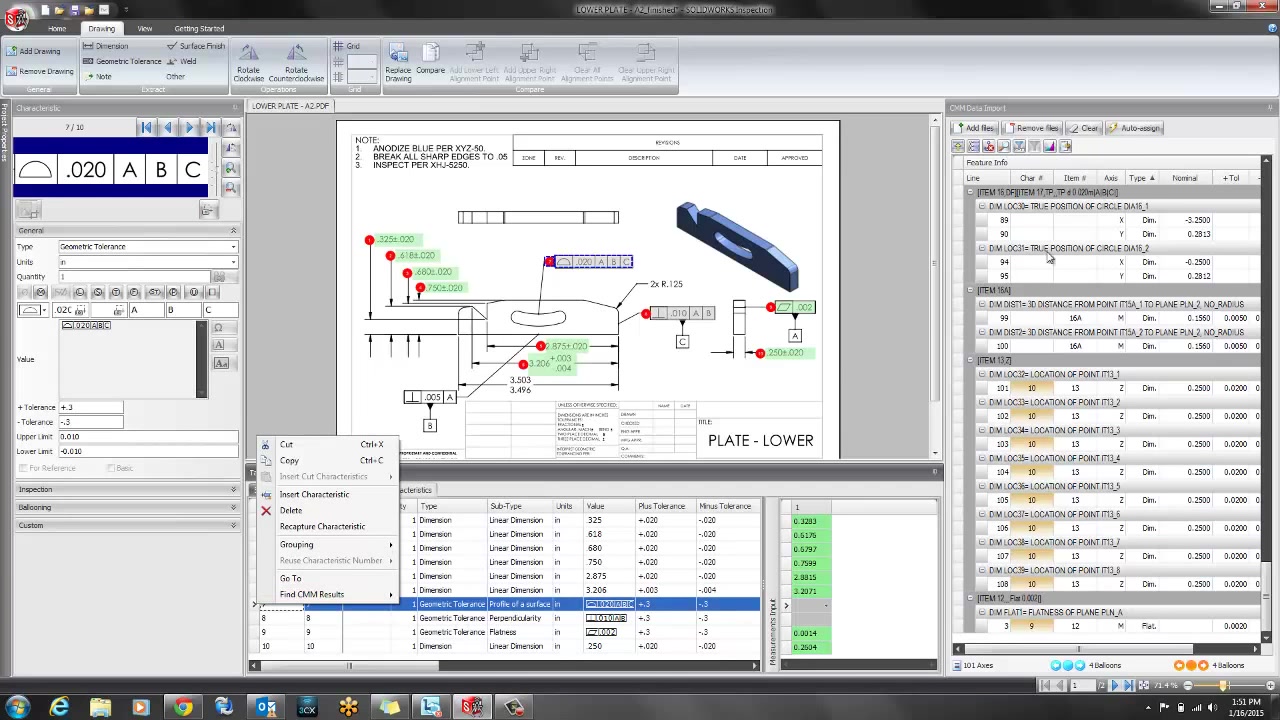This screenshot has height=720, width=1280.
Task: Click the Replace Drawing tool
Action: [398, 62]
